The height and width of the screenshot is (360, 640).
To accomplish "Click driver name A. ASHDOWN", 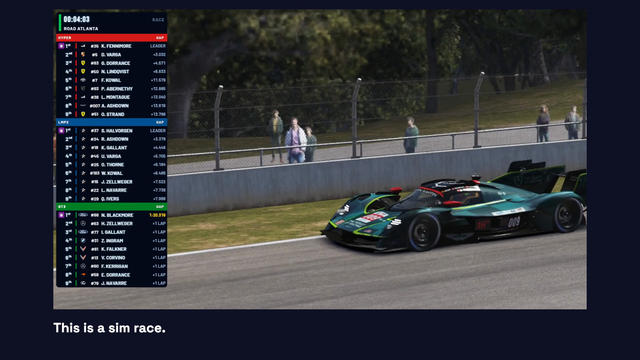I will pyautogui.click(x=115, y=106).
